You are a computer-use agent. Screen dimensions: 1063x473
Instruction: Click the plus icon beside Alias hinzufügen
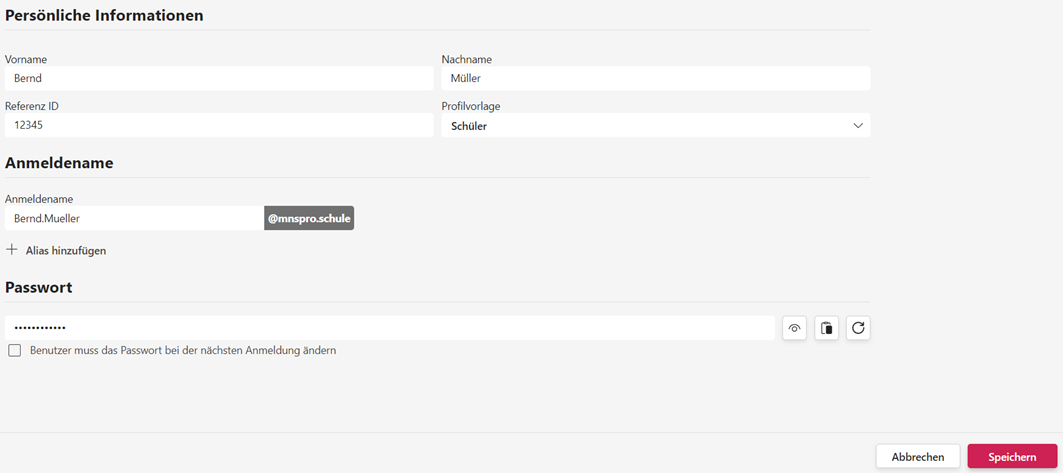click(12, 250)
